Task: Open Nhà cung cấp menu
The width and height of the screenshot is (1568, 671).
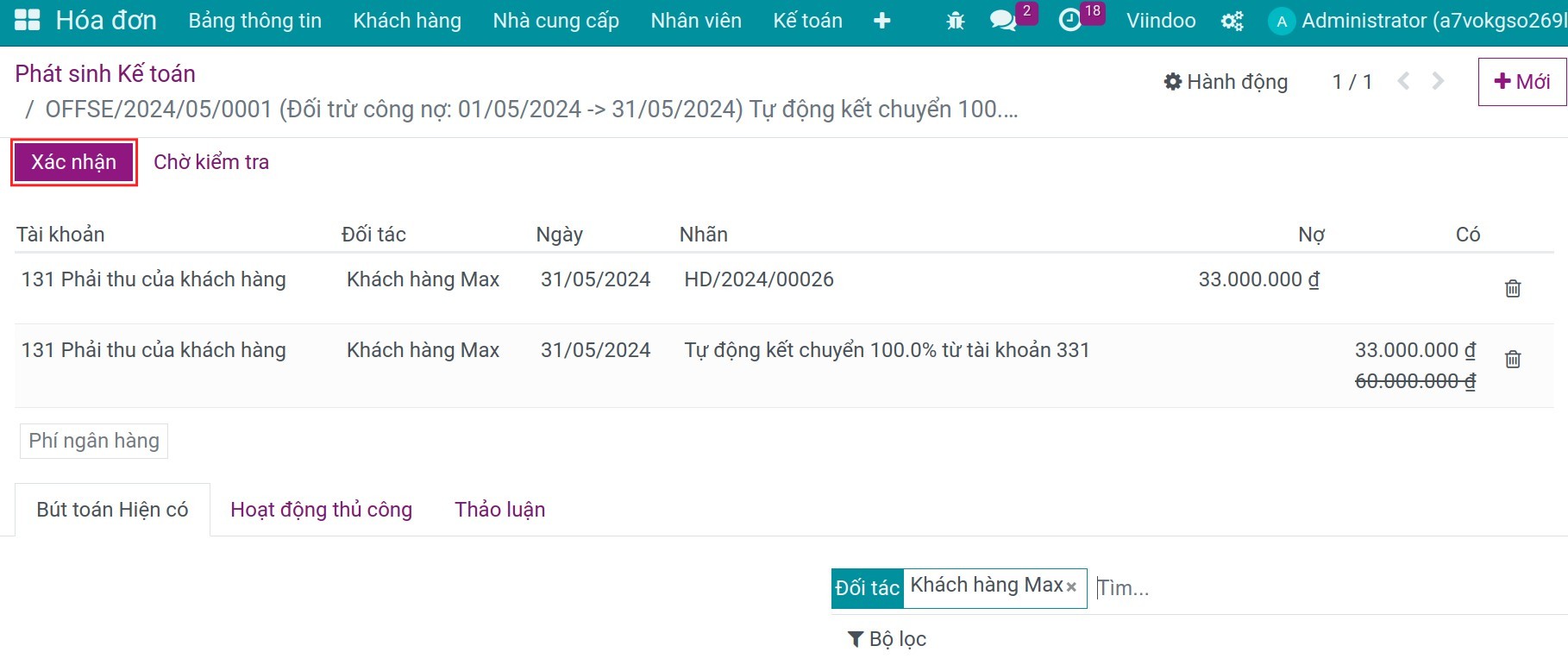Action: [556, 21]
